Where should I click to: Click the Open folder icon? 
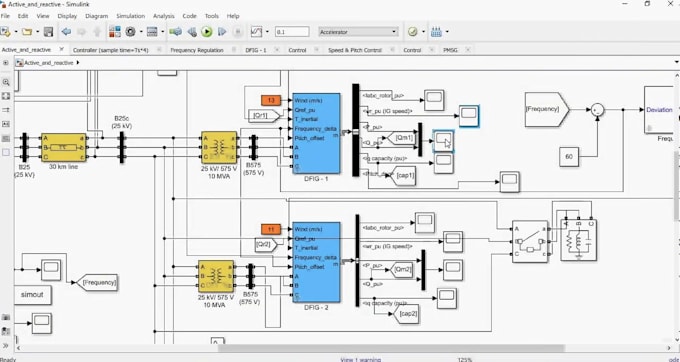point(27,32)
